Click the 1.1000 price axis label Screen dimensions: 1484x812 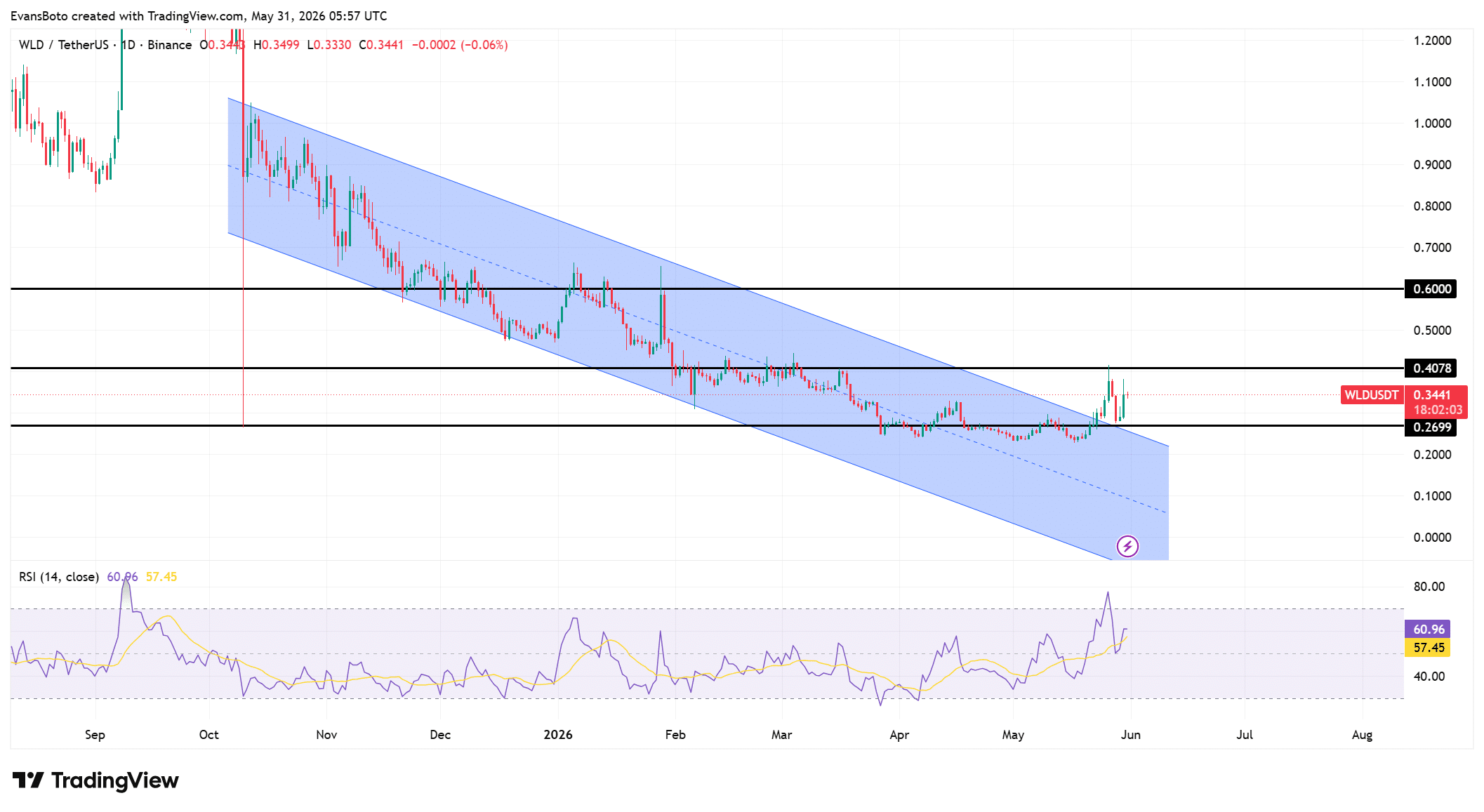1432,82
